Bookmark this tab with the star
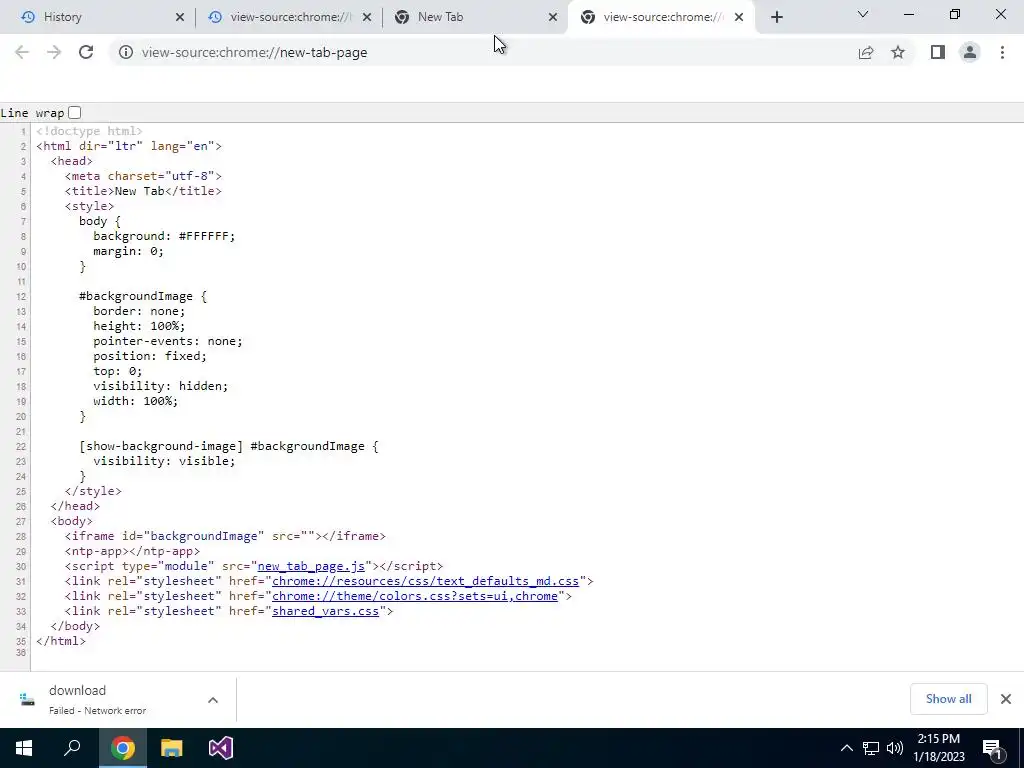 [x=898, y=52]
